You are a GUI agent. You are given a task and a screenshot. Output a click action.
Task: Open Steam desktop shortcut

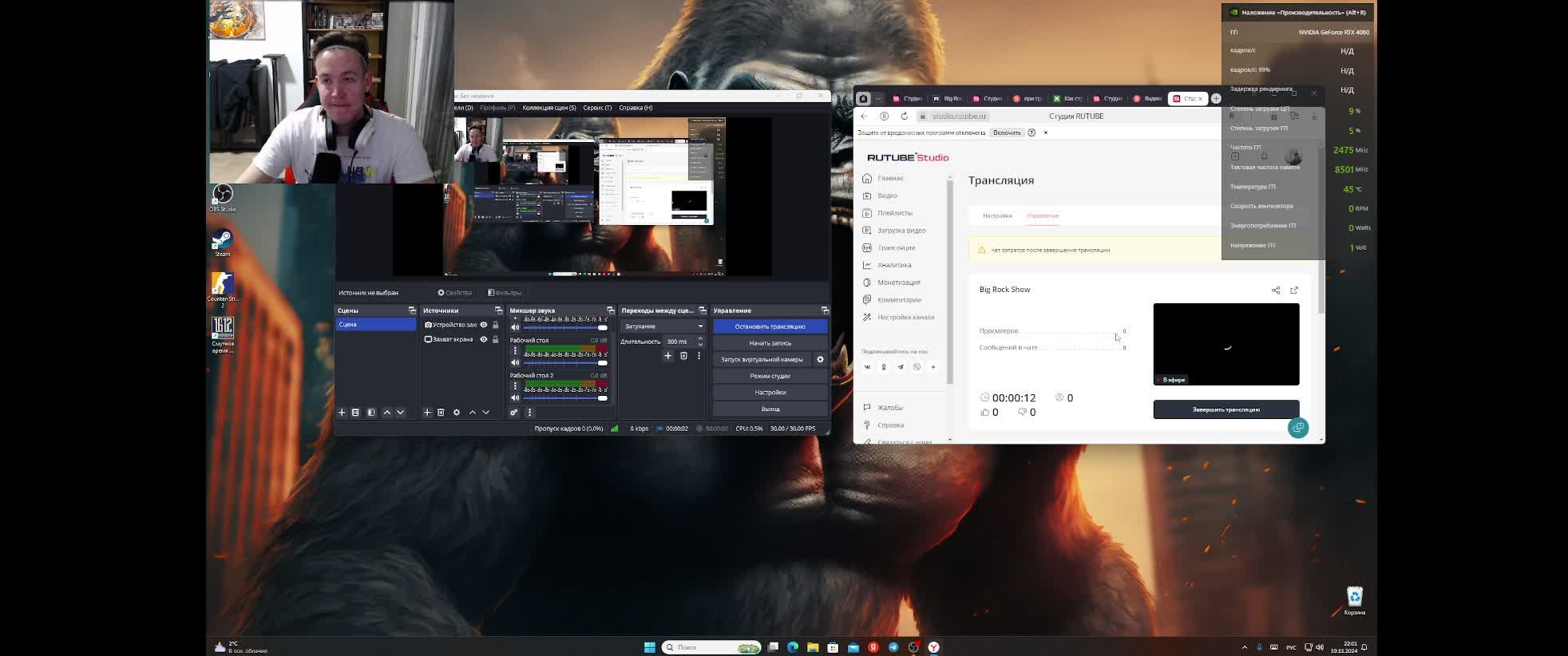(223, 243)
